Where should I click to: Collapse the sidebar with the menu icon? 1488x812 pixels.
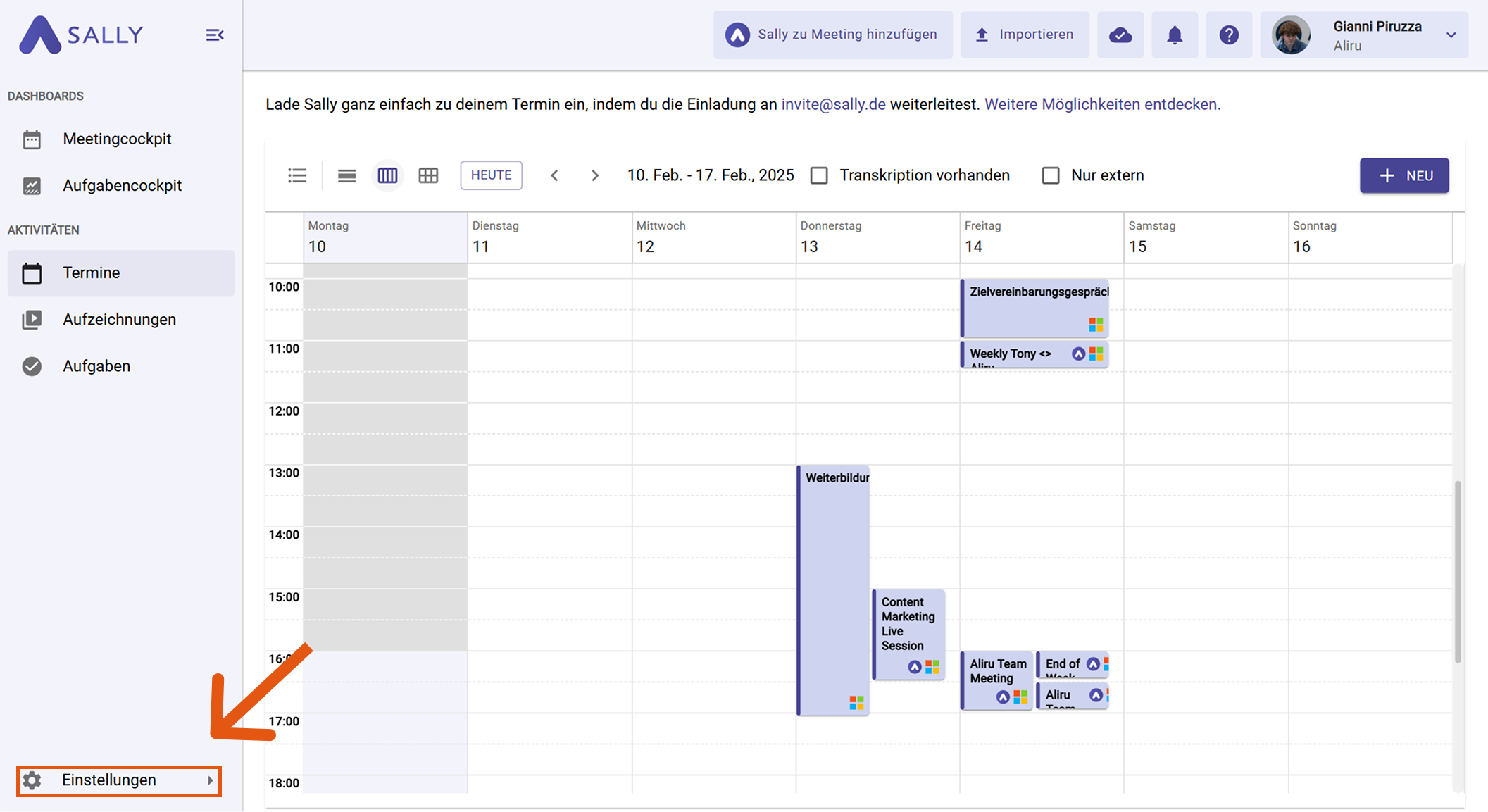(214, 35)
